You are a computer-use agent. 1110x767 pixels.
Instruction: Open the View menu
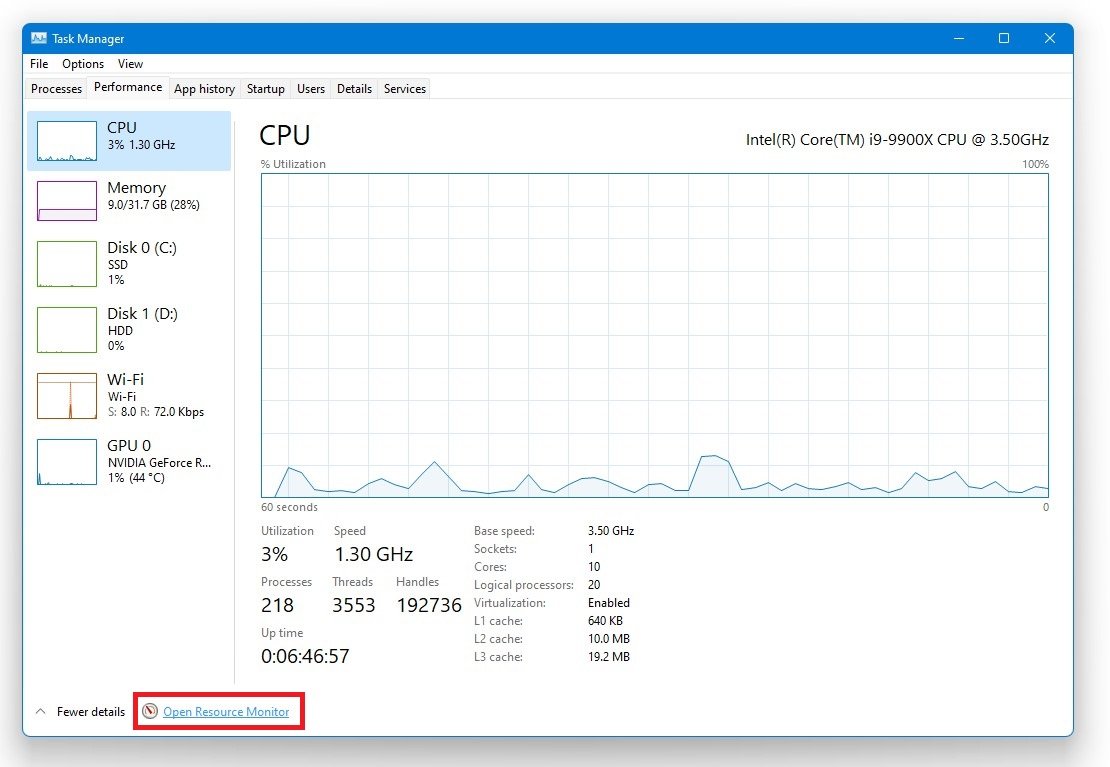(x=130, y=63)
